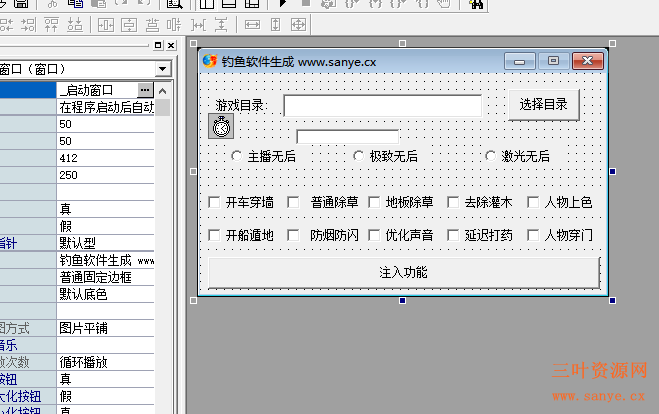The width and height of the screenshot is (659, 414).
Task: Click the equal horizontal spacing icon
Action: coord(198,25)
